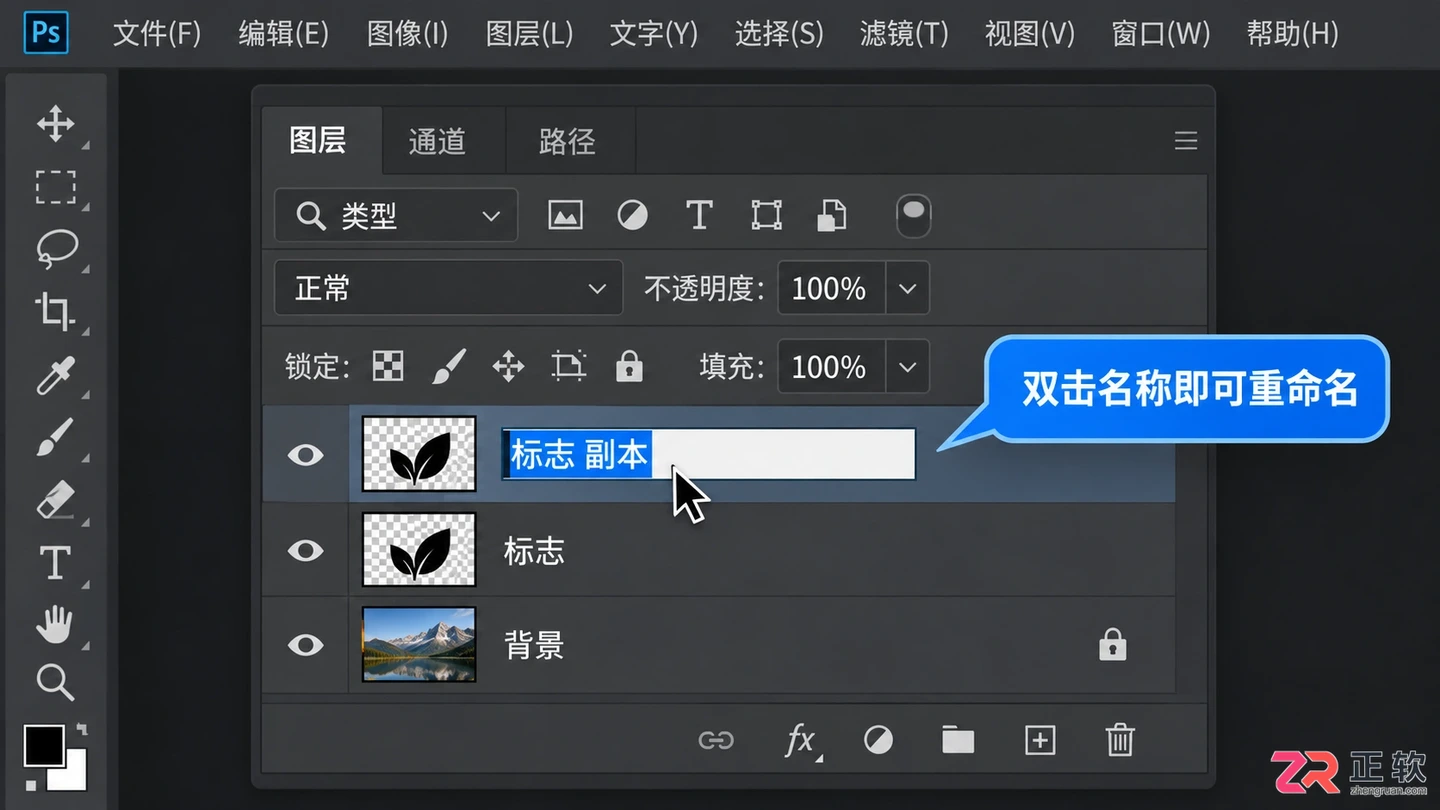Select the Zoom tool
Image resolution: width=1440 pixels, height=810 pixels.
click(55, 682)
